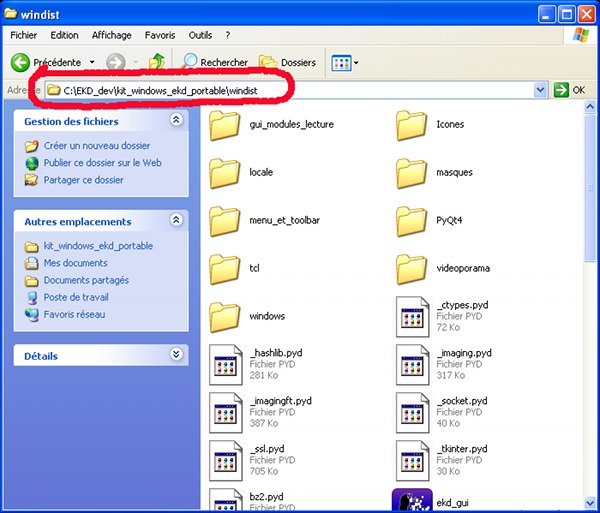Open the Fichier menu

coord(23,35)
